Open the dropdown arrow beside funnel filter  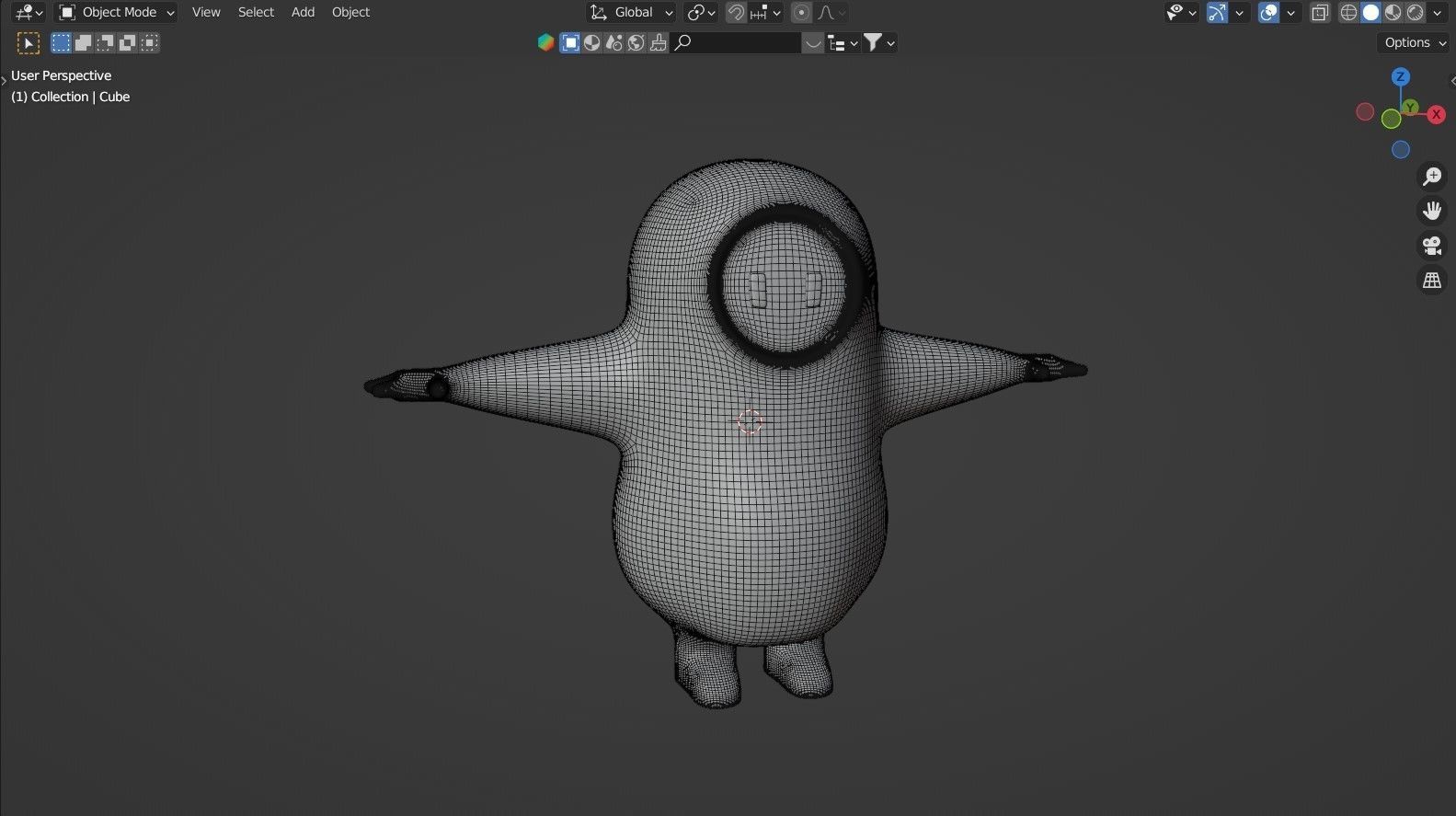(x=890, y=42)
